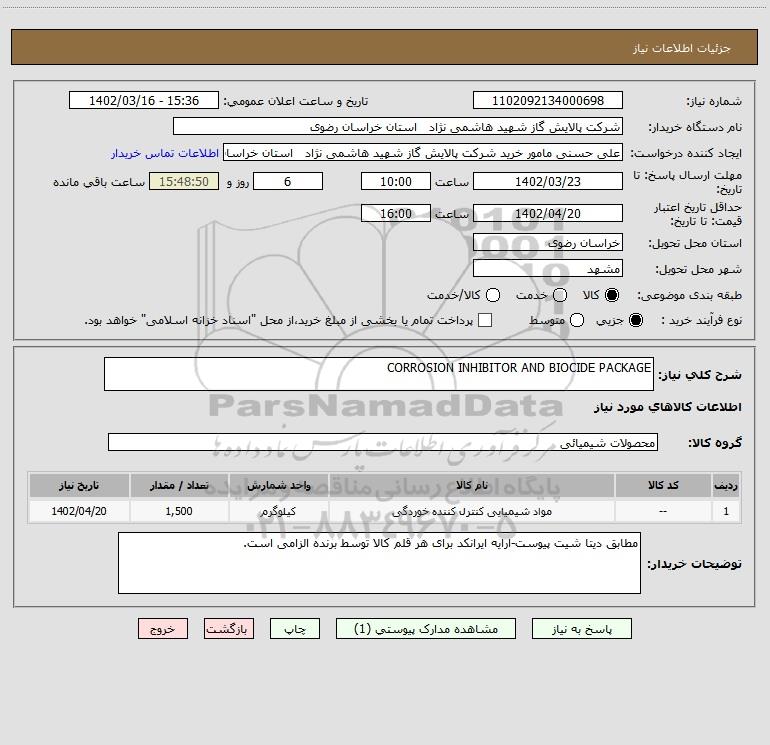Select the کالا/خدمت radio button
770x745 pixels.
493,295
